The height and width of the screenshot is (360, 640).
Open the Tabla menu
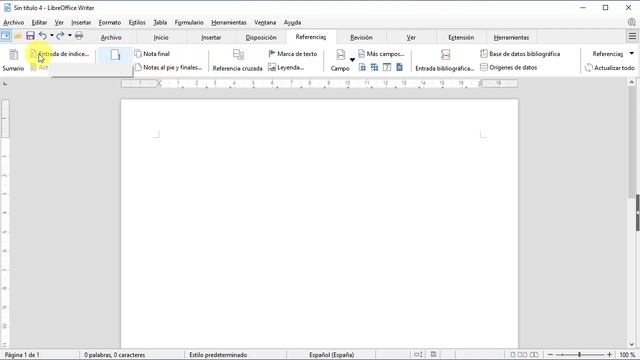tap(160, 22)
